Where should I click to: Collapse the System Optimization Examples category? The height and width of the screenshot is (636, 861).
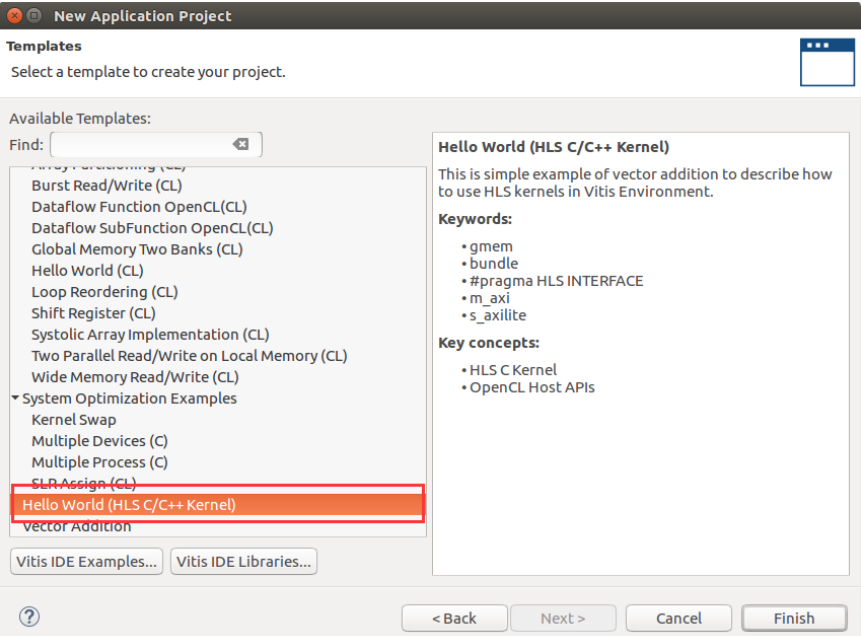(15, 398)
